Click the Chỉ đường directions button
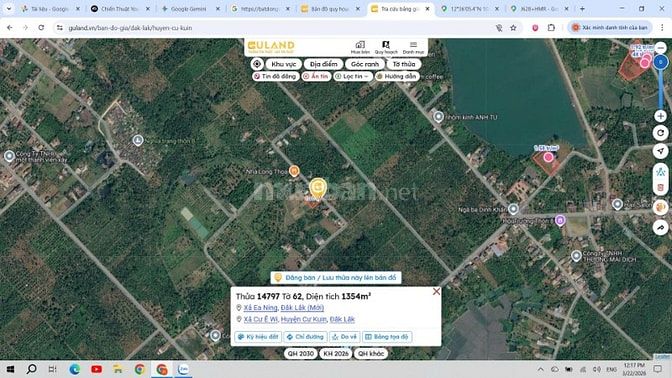 [305, 337]
